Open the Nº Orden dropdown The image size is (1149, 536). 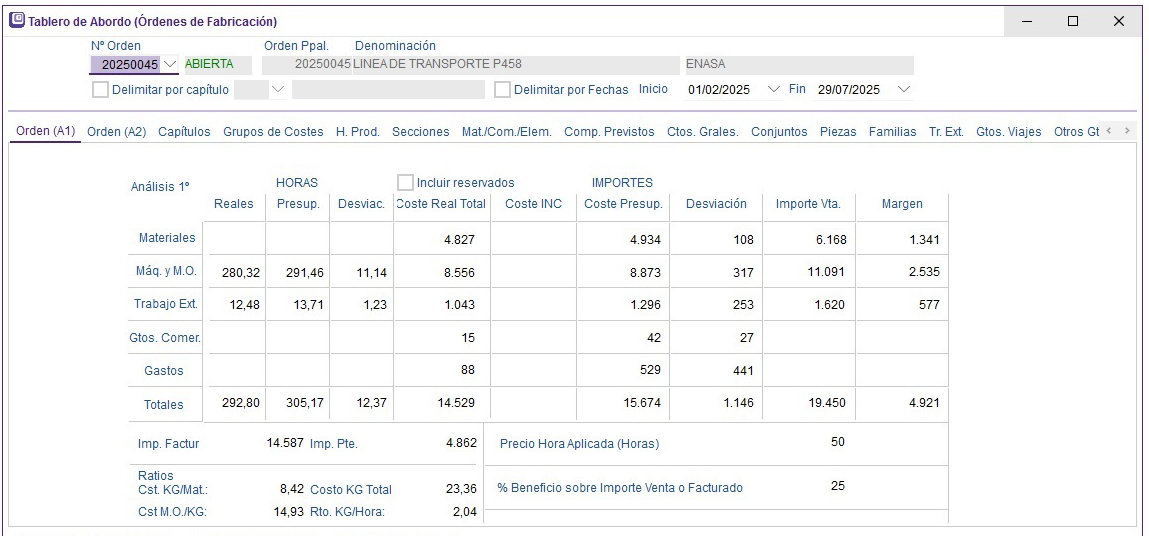pyautogui.click(x=169, y=64)
